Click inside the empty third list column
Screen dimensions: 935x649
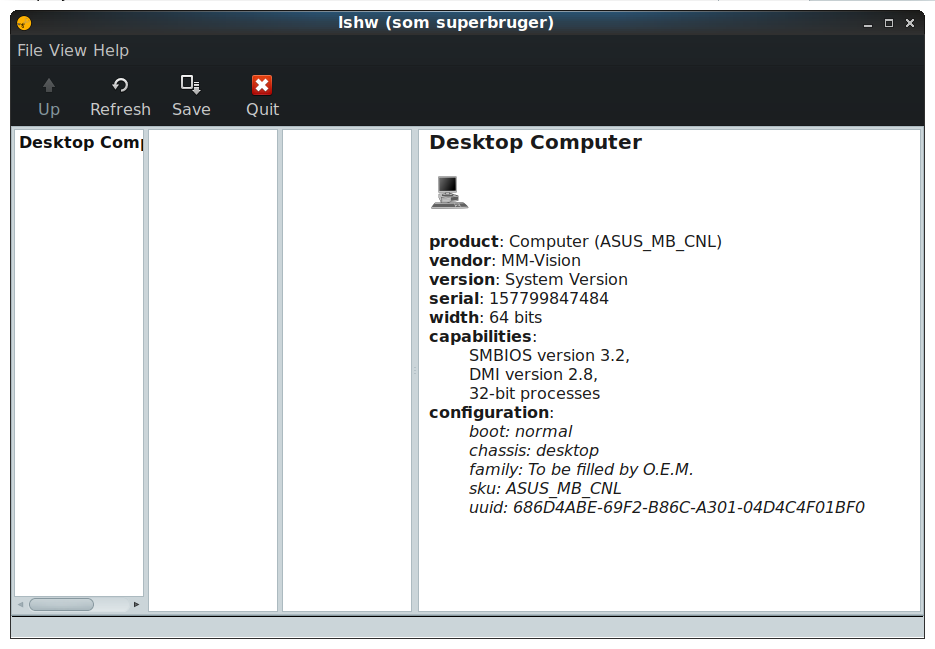pyautogui.click(x=347, y=370)
